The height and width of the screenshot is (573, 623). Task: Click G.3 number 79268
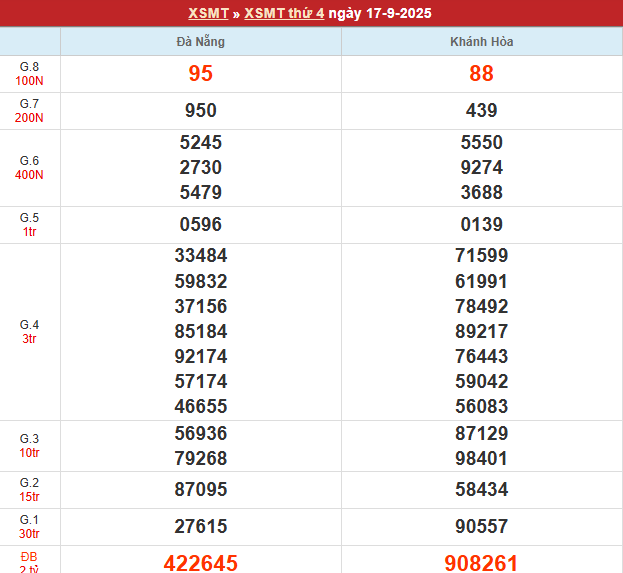(201, 459)
